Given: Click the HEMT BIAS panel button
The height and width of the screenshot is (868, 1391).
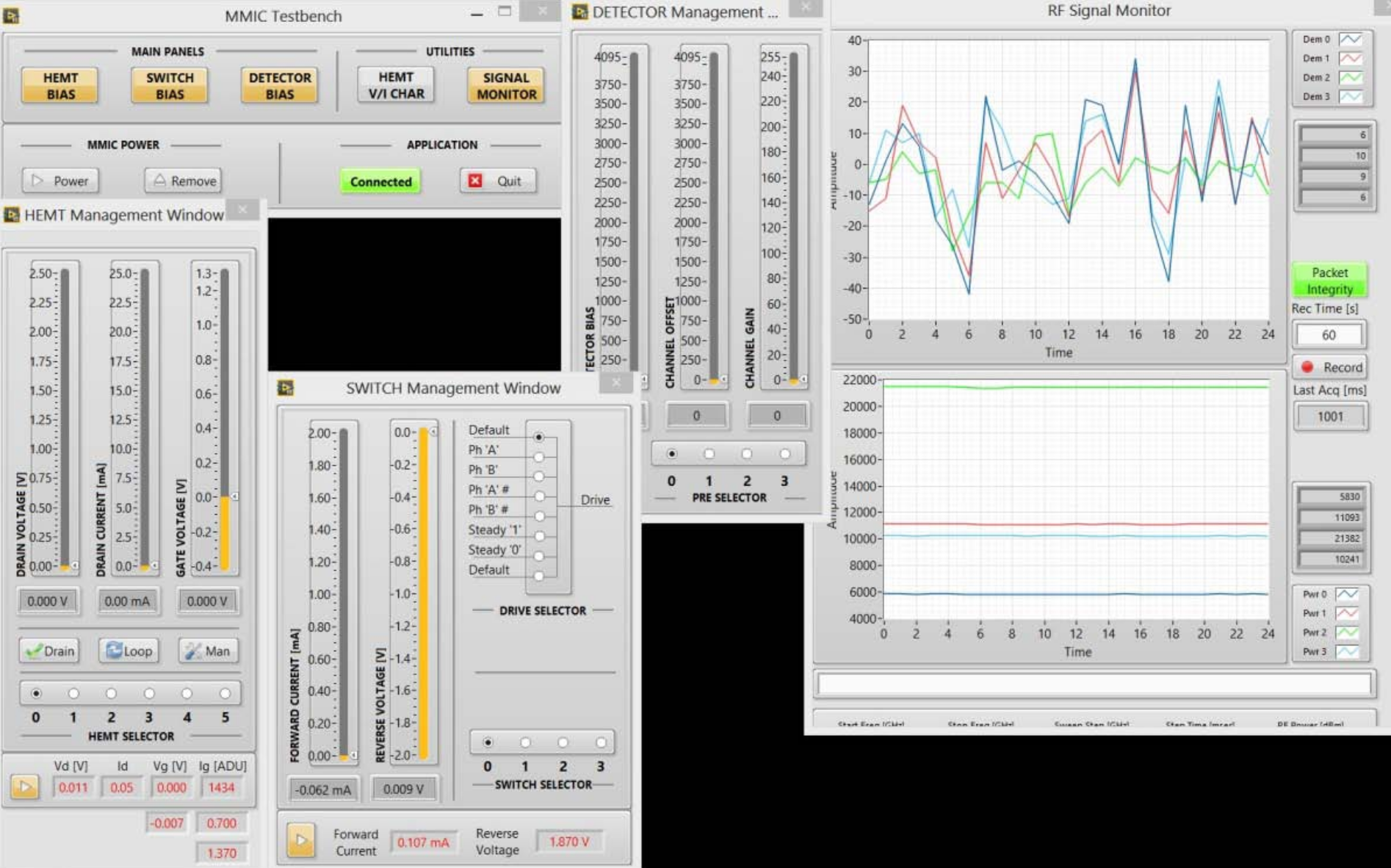Looking at the screenshot, I should click(x=59, y=86).
